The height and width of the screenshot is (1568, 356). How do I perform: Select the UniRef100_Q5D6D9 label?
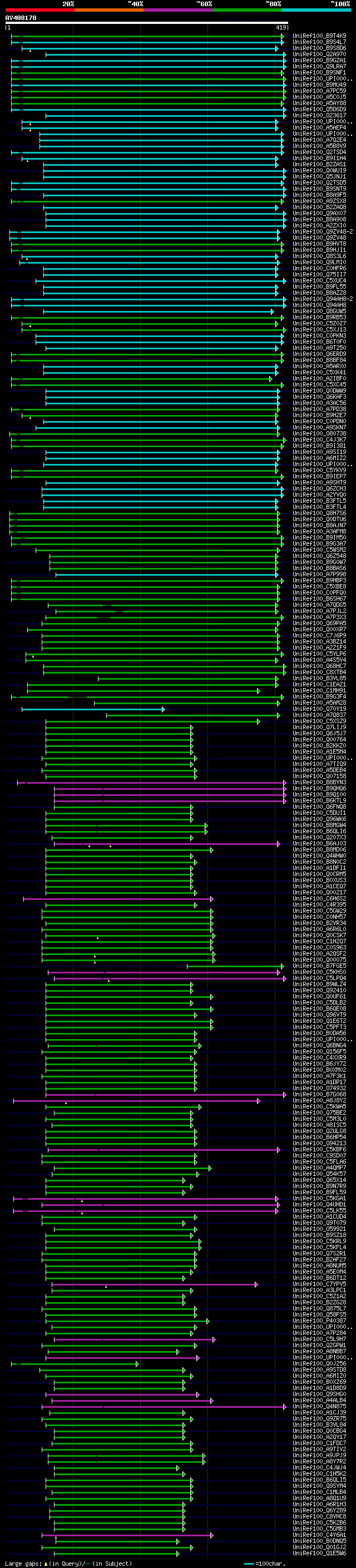pyautogui.click(x=319, y=109)
